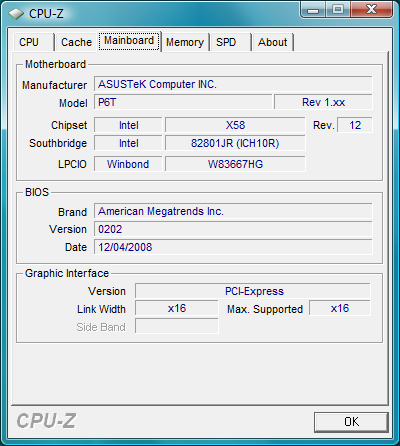Image resolution: width=400 pixels, height=446 pixels.
Task: Click the Rev. label beside chipset
Action: (x=324, y=125)
